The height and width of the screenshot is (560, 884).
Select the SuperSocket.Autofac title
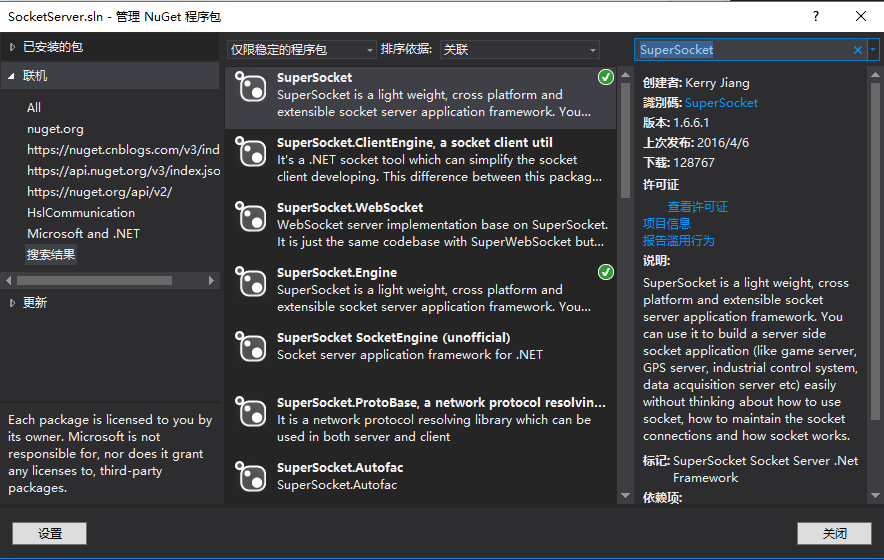point(340,468)
